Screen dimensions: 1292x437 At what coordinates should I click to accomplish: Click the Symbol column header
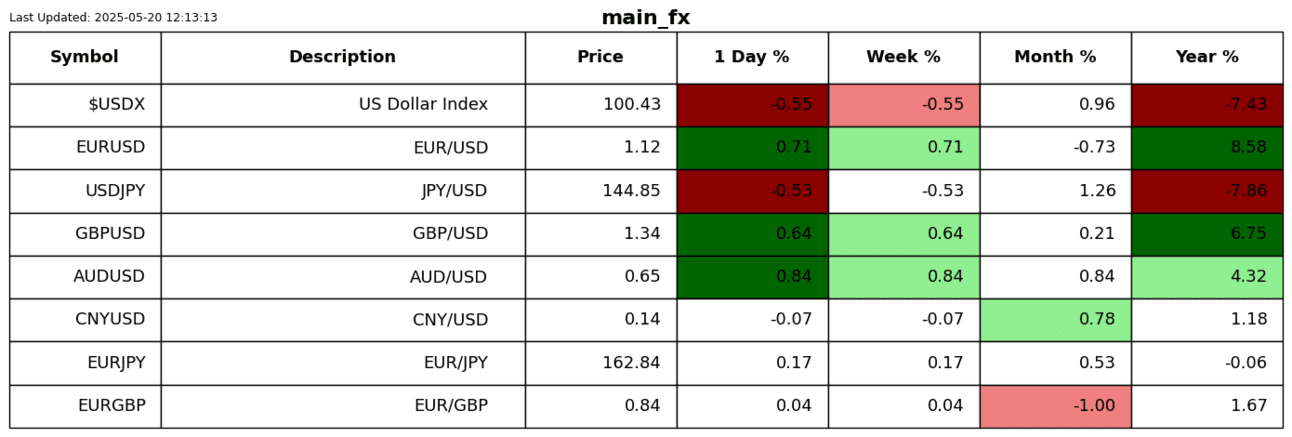(84, 57)
